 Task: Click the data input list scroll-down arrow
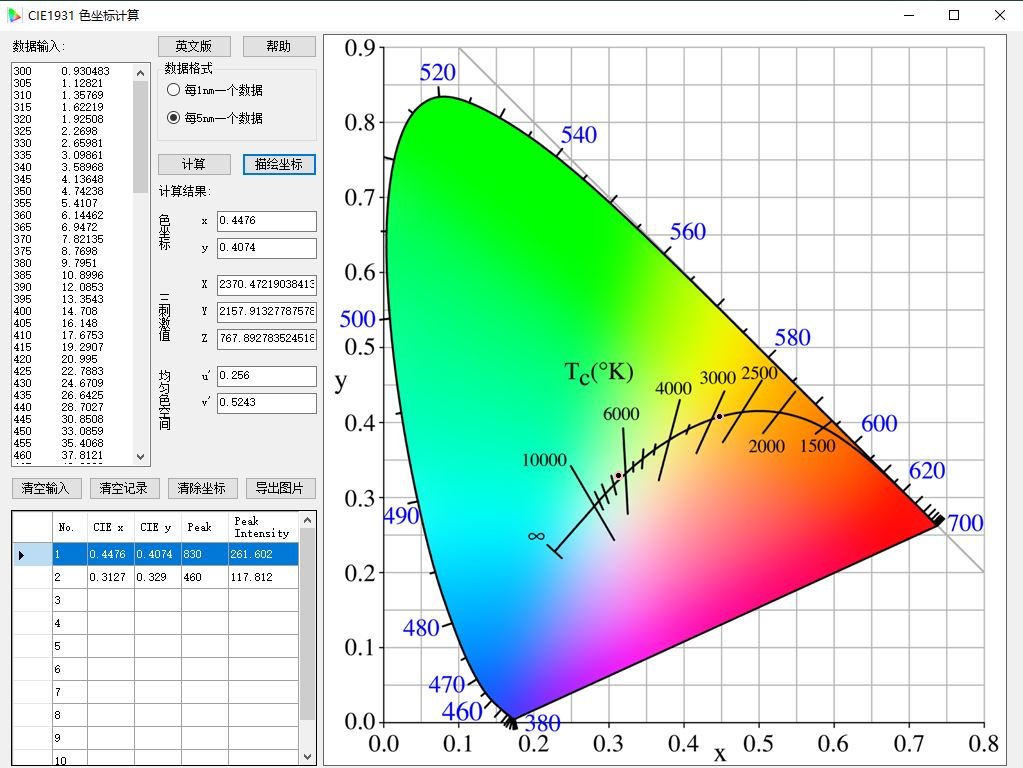coord(140,457)
